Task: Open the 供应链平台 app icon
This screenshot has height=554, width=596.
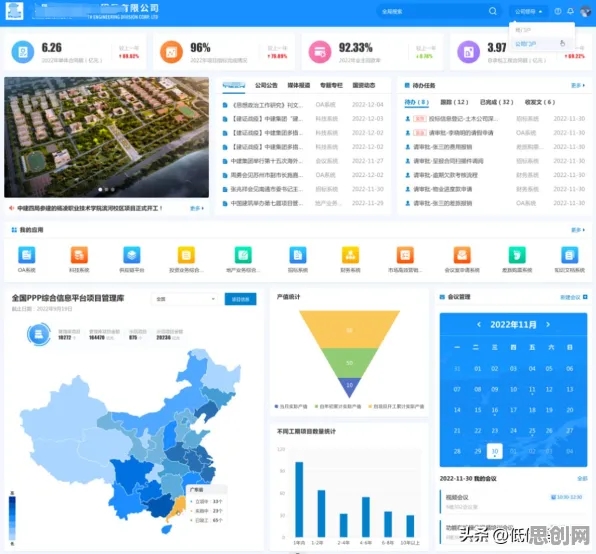Action: [x=132, y=255]
